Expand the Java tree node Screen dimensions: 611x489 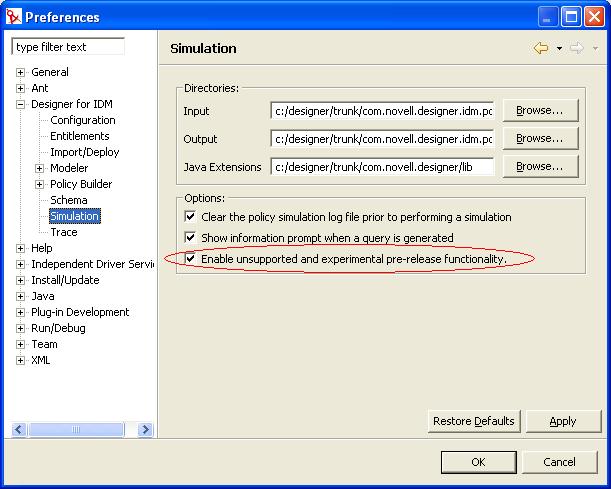click(x=20, y=296)
